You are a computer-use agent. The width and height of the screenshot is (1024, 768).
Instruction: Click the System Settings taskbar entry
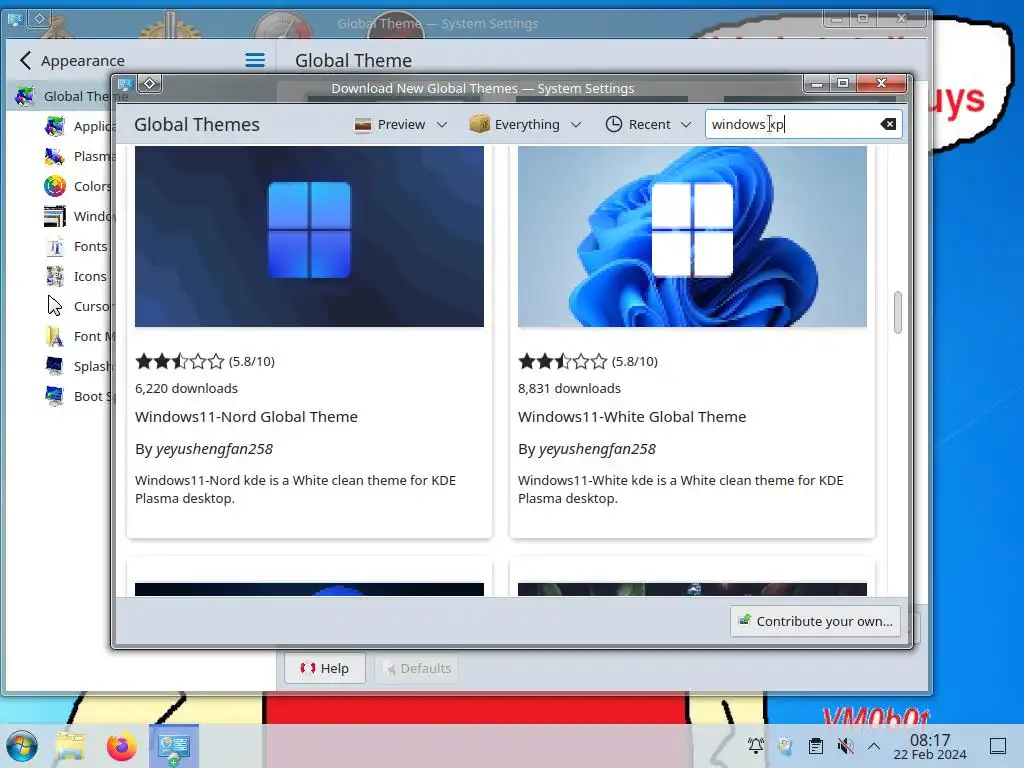[174, 746]
